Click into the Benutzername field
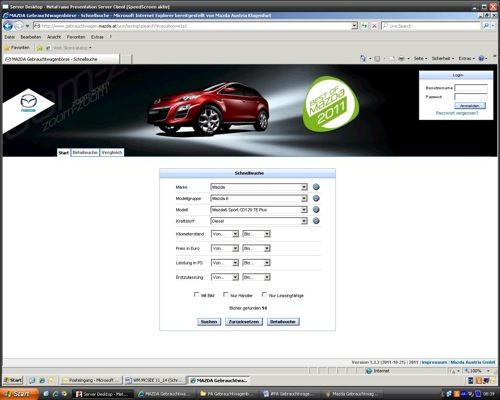Viewport: 500px width, 400px height. click(471, 88)
